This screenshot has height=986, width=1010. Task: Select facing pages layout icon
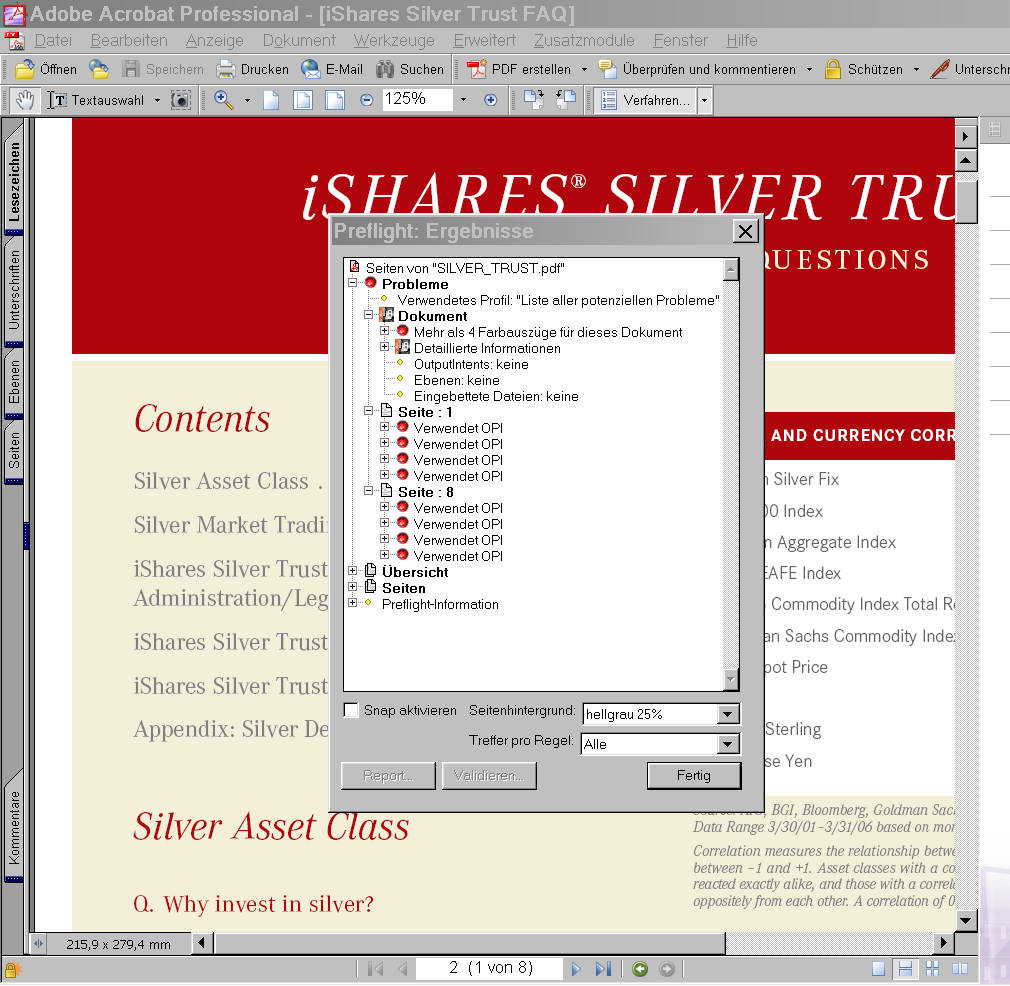pos(960,969)
